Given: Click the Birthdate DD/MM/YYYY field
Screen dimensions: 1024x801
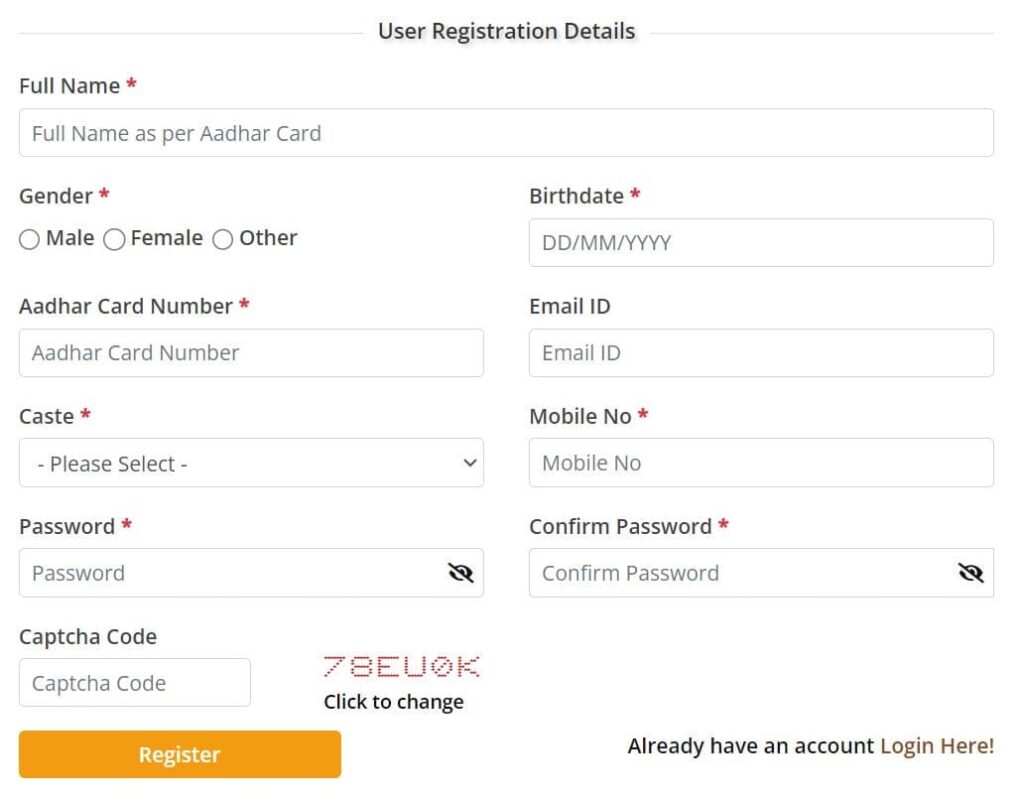Looking at the screenshot, I should (761, 243).
